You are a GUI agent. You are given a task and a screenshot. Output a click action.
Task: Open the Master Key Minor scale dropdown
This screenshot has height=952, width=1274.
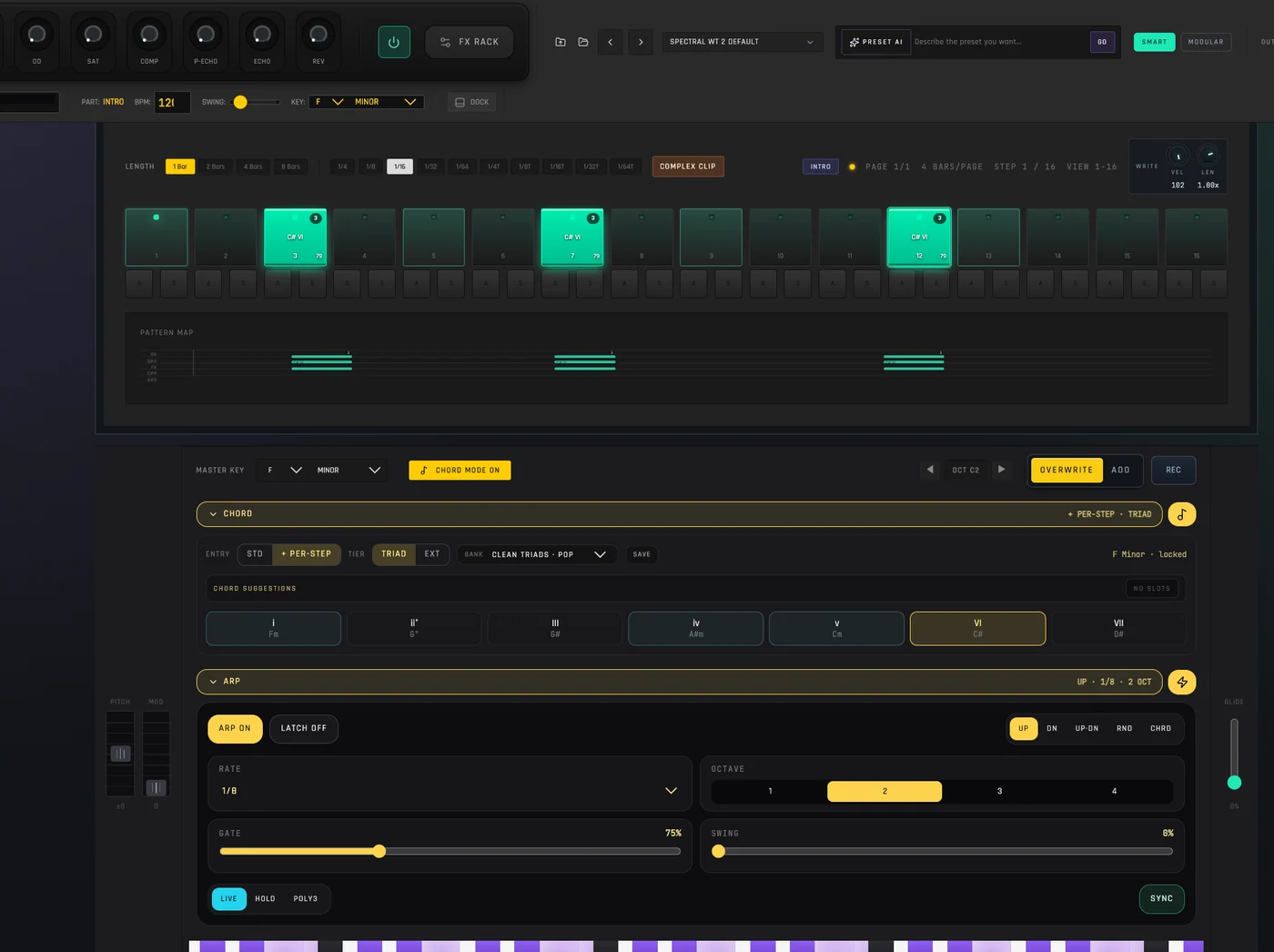click(x=349, y=471)
